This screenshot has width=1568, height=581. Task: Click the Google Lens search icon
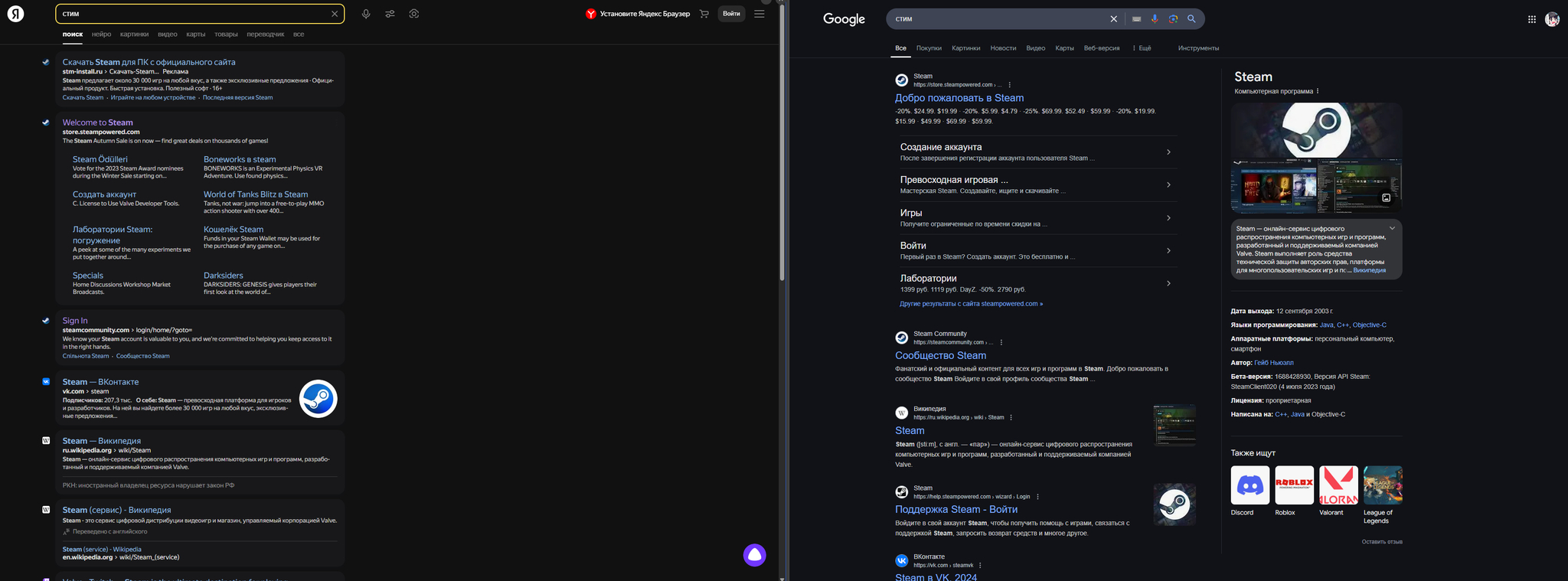(1173, 19)
